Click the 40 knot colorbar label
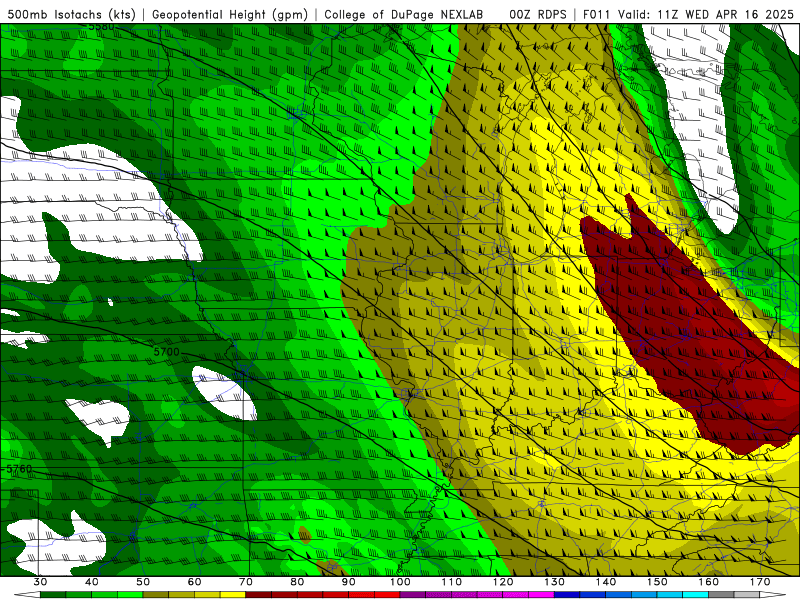Viewport: 800px width, 600px height. (92, 582)
